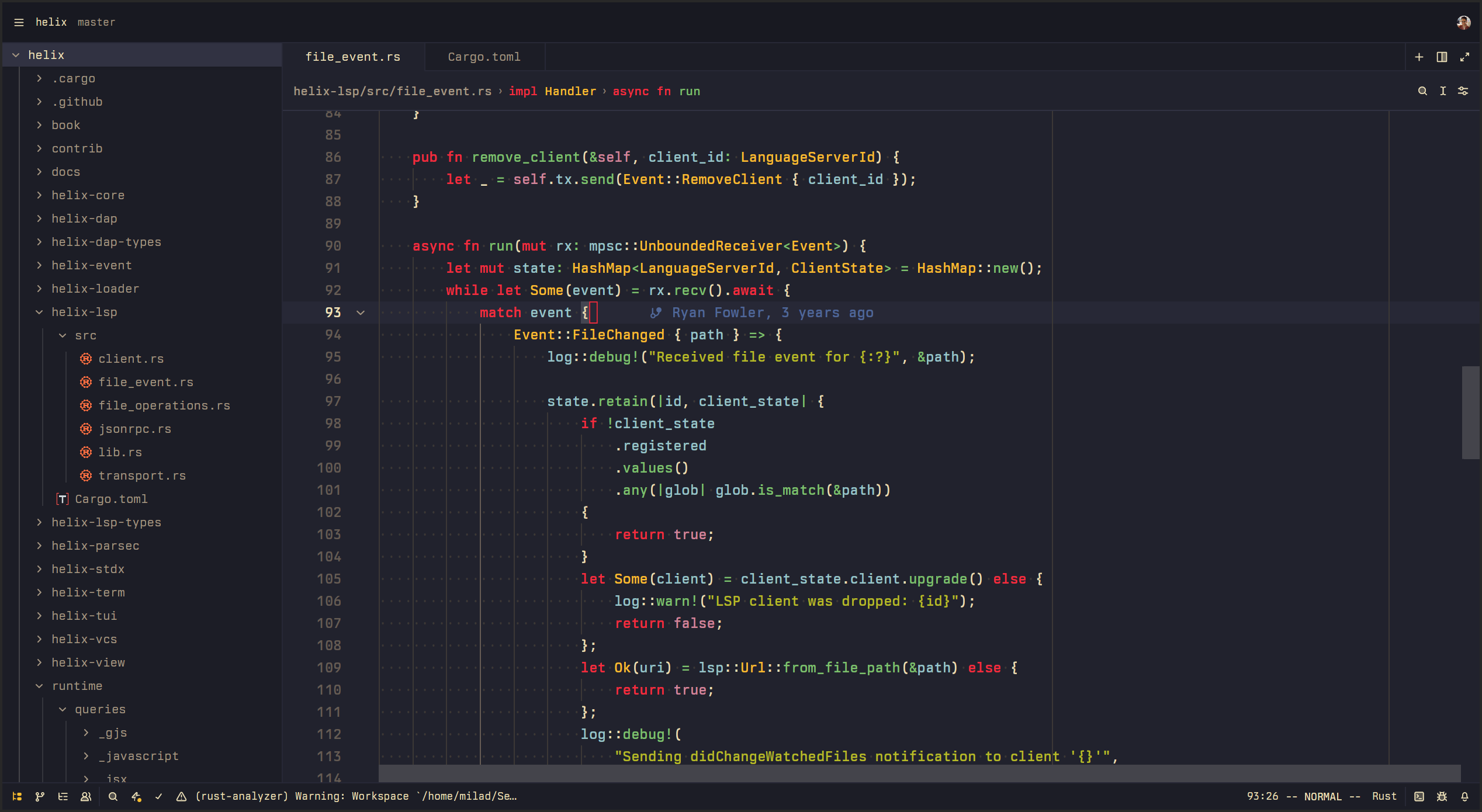Select the helix-view folder row
Image resolution: width=1482 pixels, height=812 pixels.
[x=141, y=662]
